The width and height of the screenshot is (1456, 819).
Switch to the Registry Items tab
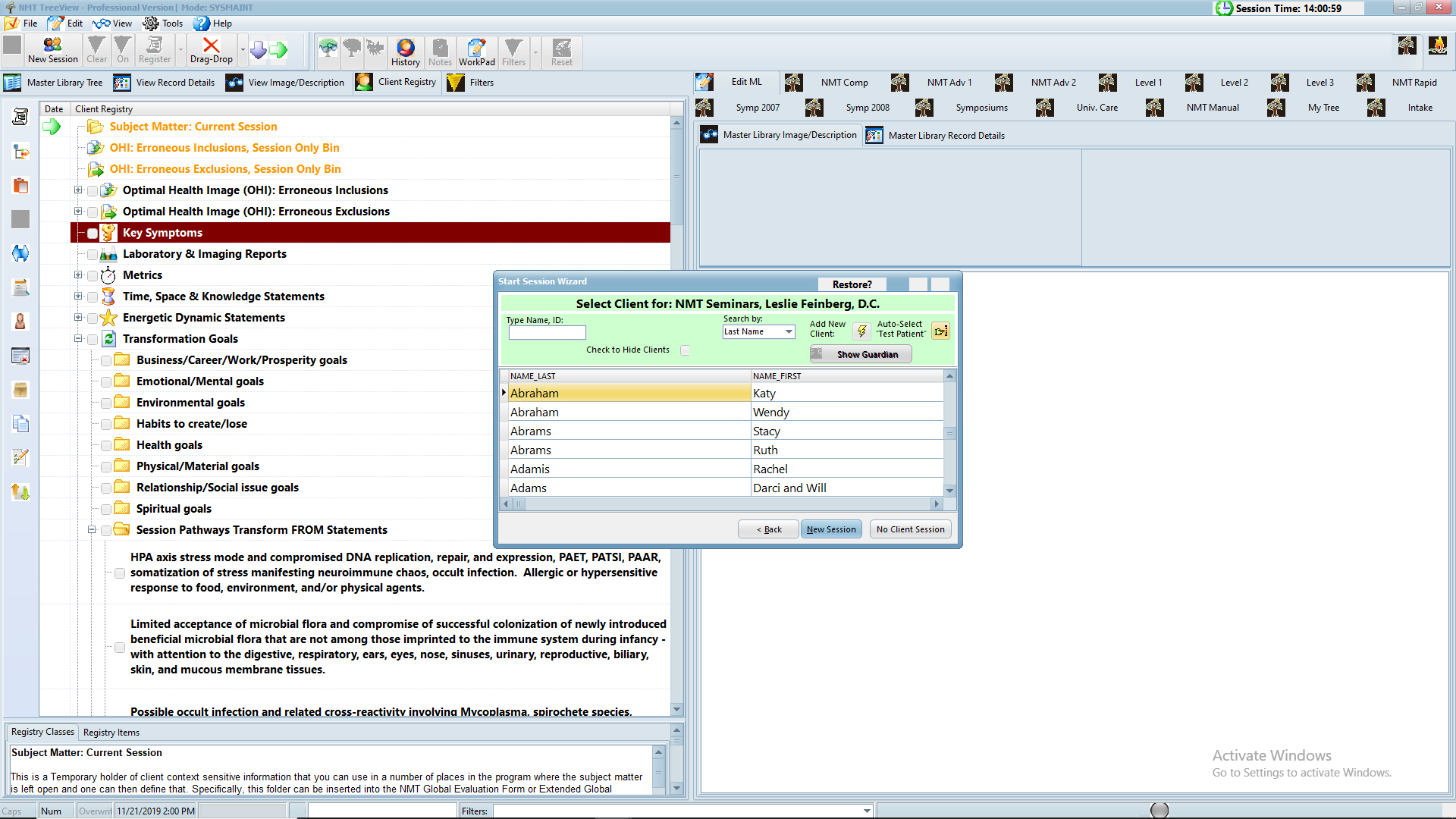111,733
